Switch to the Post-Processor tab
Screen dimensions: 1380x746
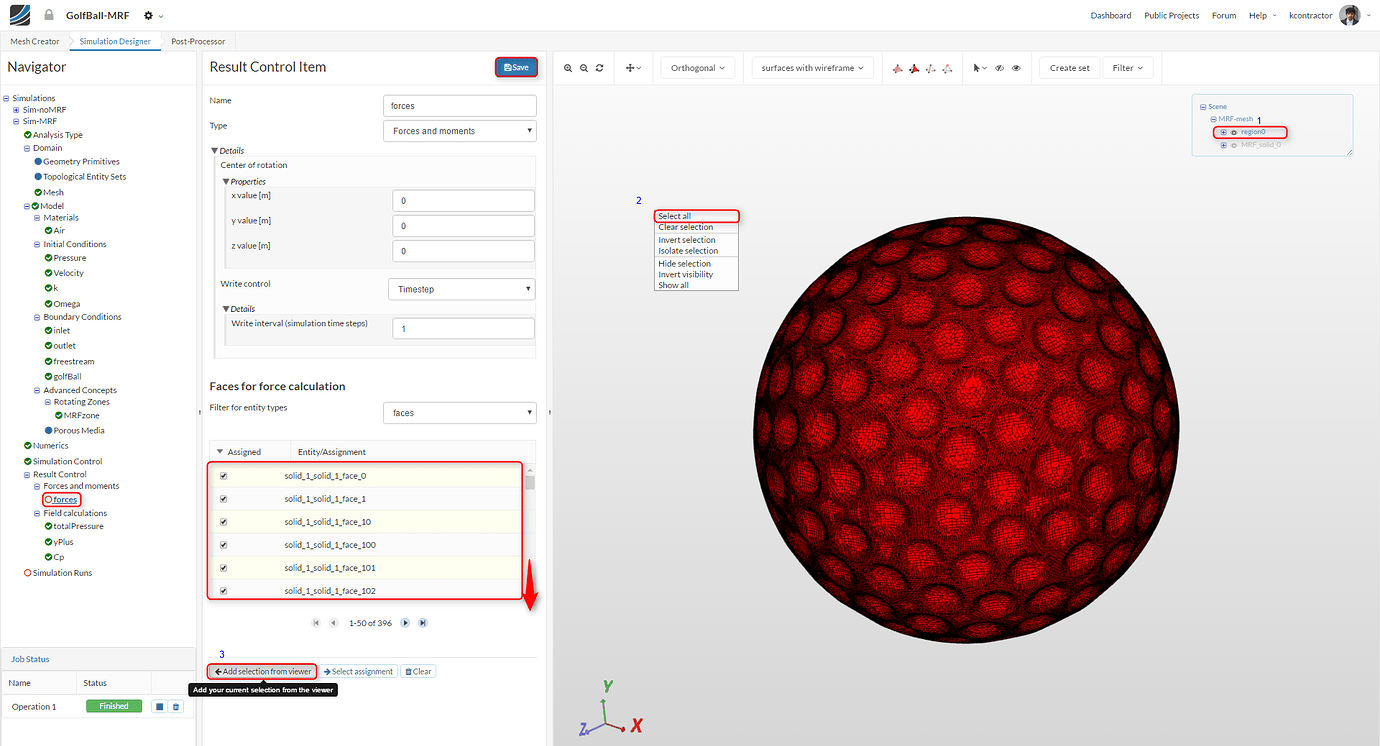pyautogui.click(x=197, y=41)
